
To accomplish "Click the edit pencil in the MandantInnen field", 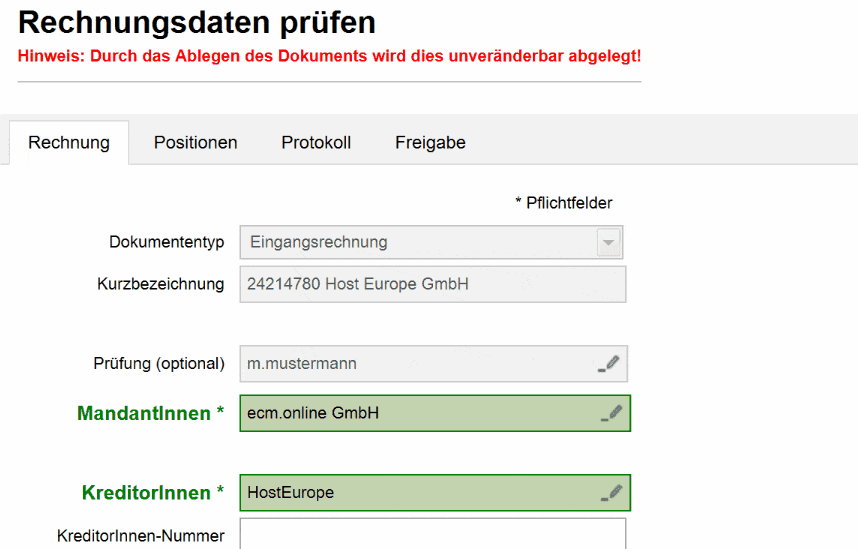I will click(611, 413).
